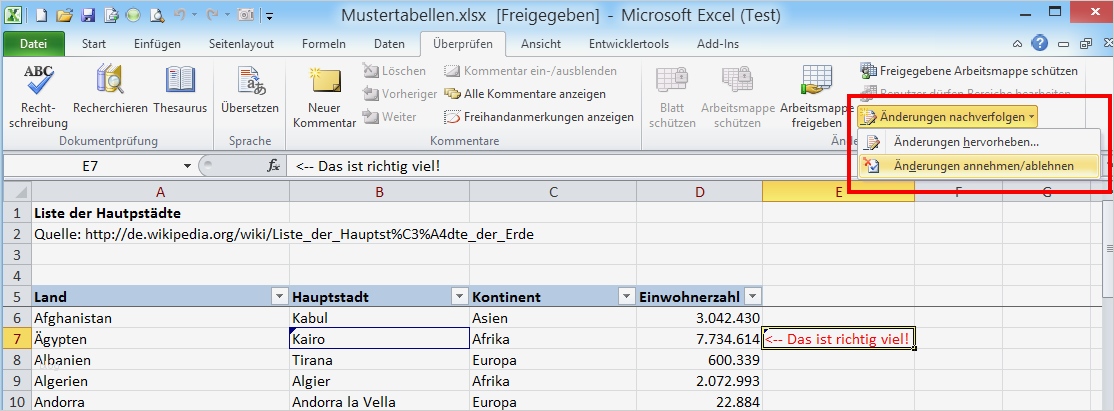Select cell containing Kairo
Screen dimensions: 1114x411
click(379, 339)
